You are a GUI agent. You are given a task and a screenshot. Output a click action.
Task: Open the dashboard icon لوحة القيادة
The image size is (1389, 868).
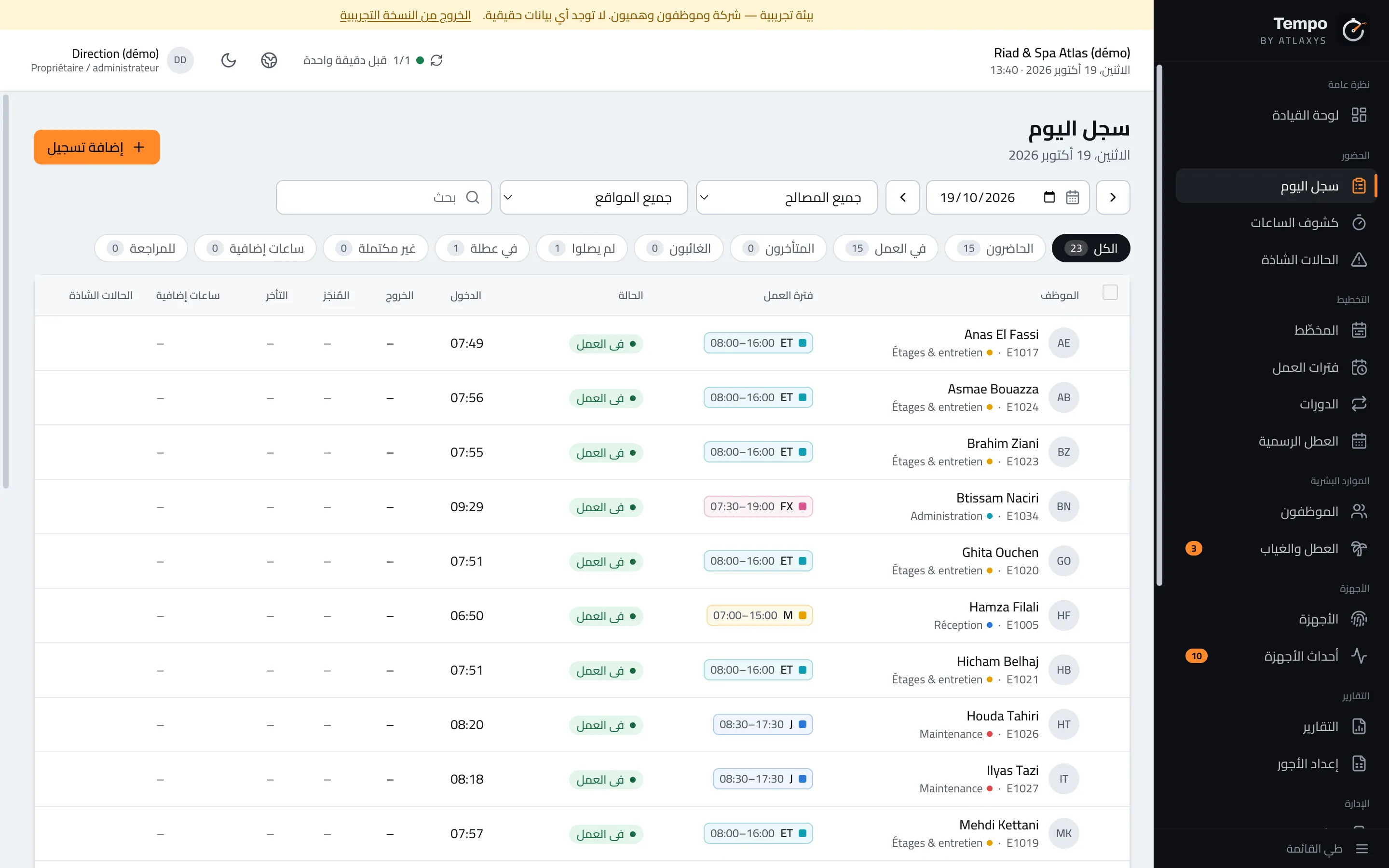pos(1359,115)
